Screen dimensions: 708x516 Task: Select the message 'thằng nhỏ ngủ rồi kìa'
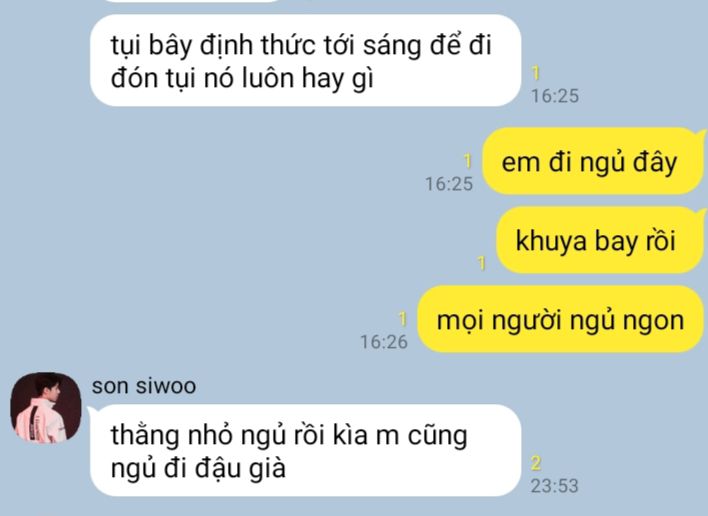coord(306,451)
